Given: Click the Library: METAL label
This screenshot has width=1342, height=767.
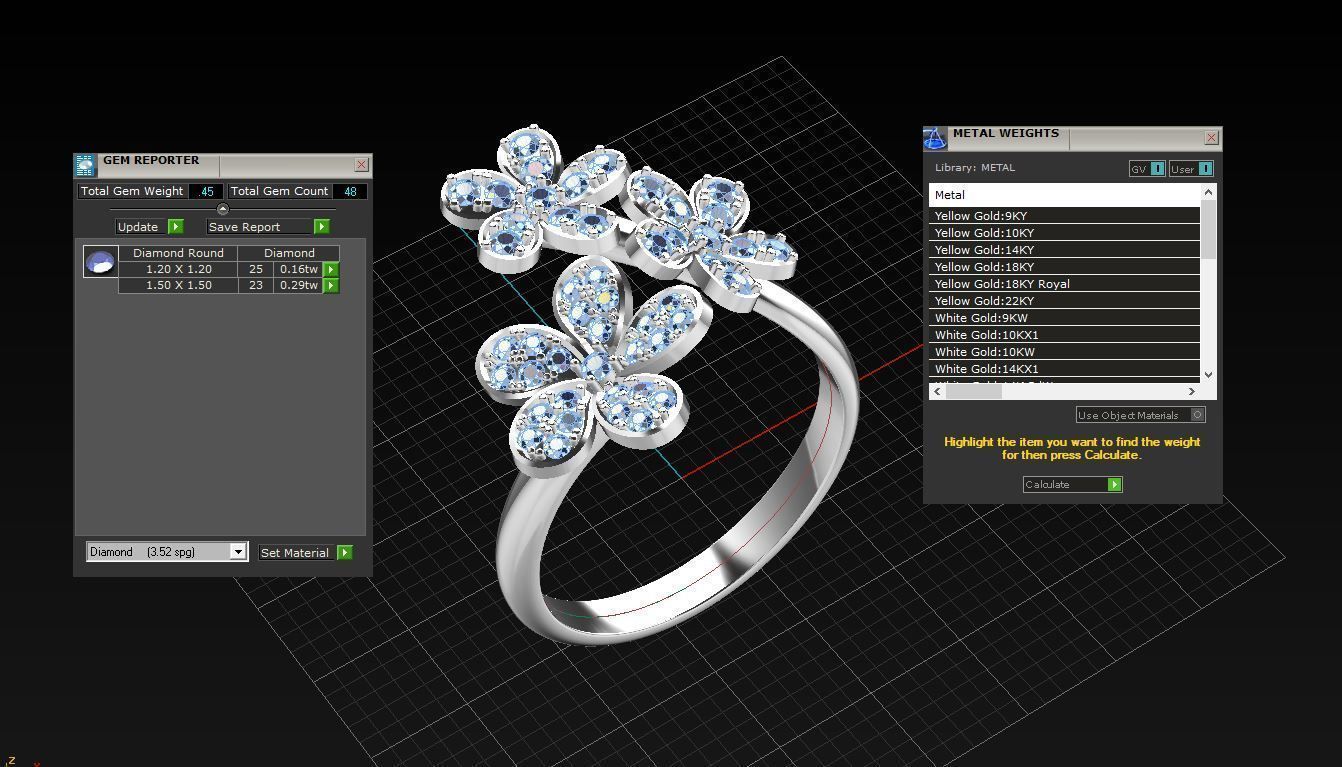Looking at the screenshot, I should click(x=975, y=168).
